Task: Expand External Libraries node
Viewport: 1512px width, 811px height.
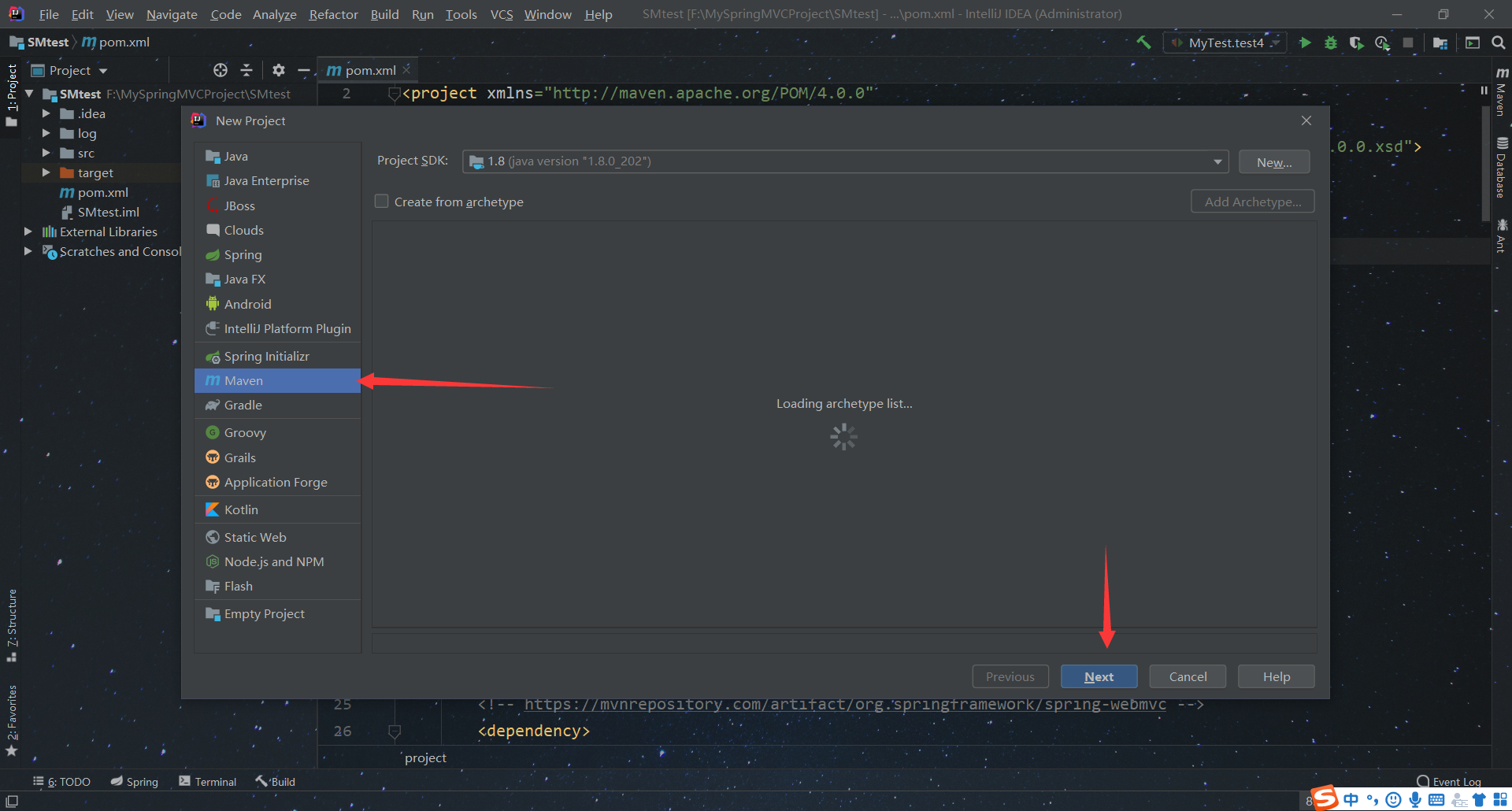Action: pos(28,231)
